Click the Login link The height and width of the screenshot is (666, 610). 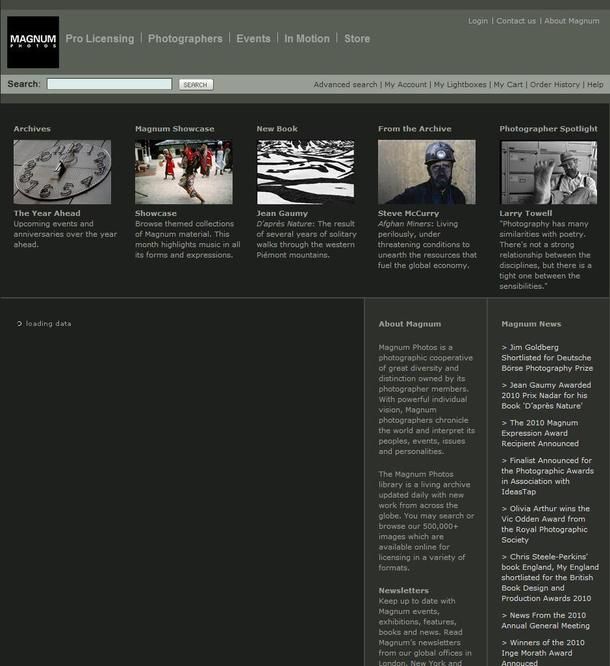478,21
